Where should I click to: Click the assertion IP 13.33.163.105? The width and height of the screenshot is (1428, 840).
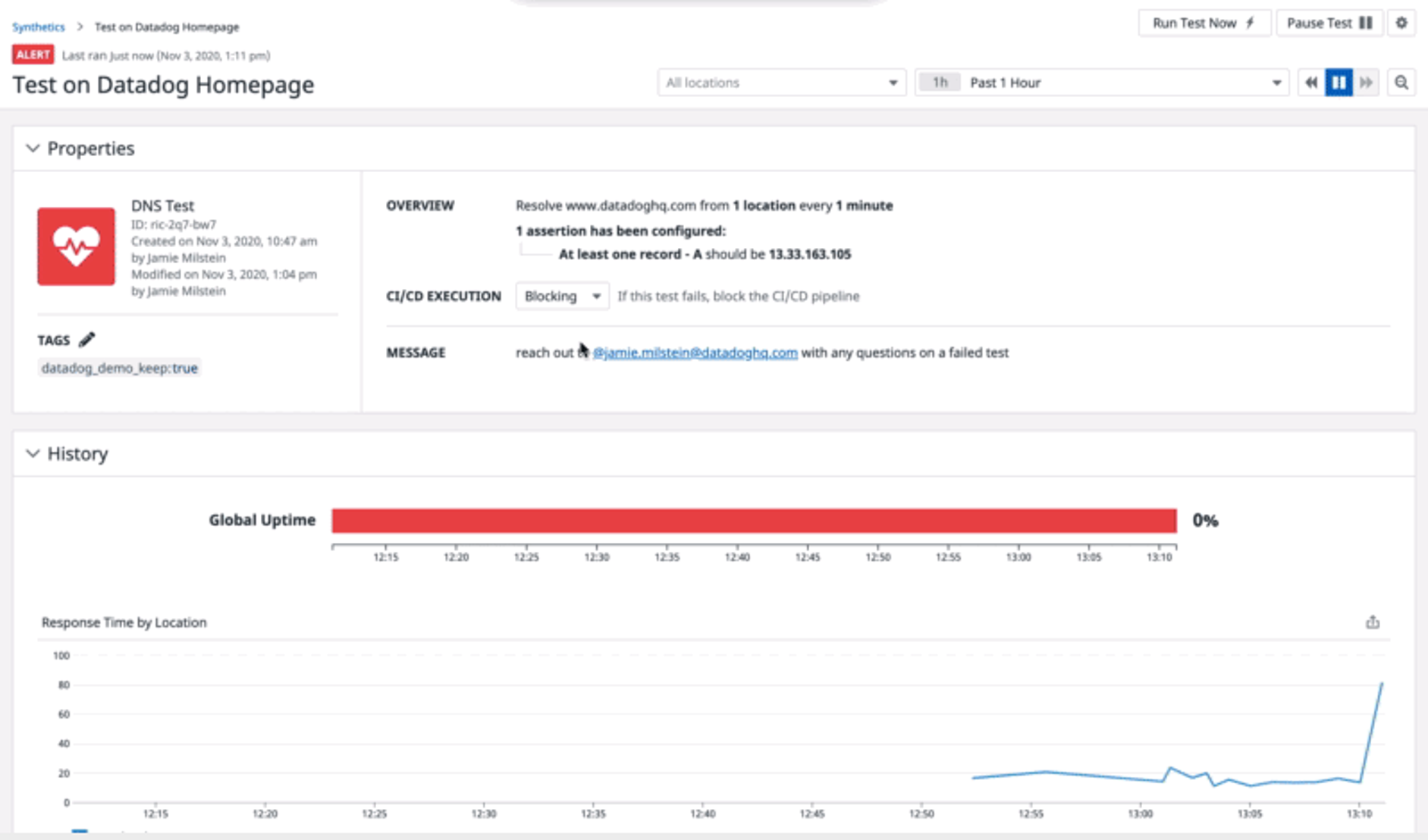pos(809,254)
